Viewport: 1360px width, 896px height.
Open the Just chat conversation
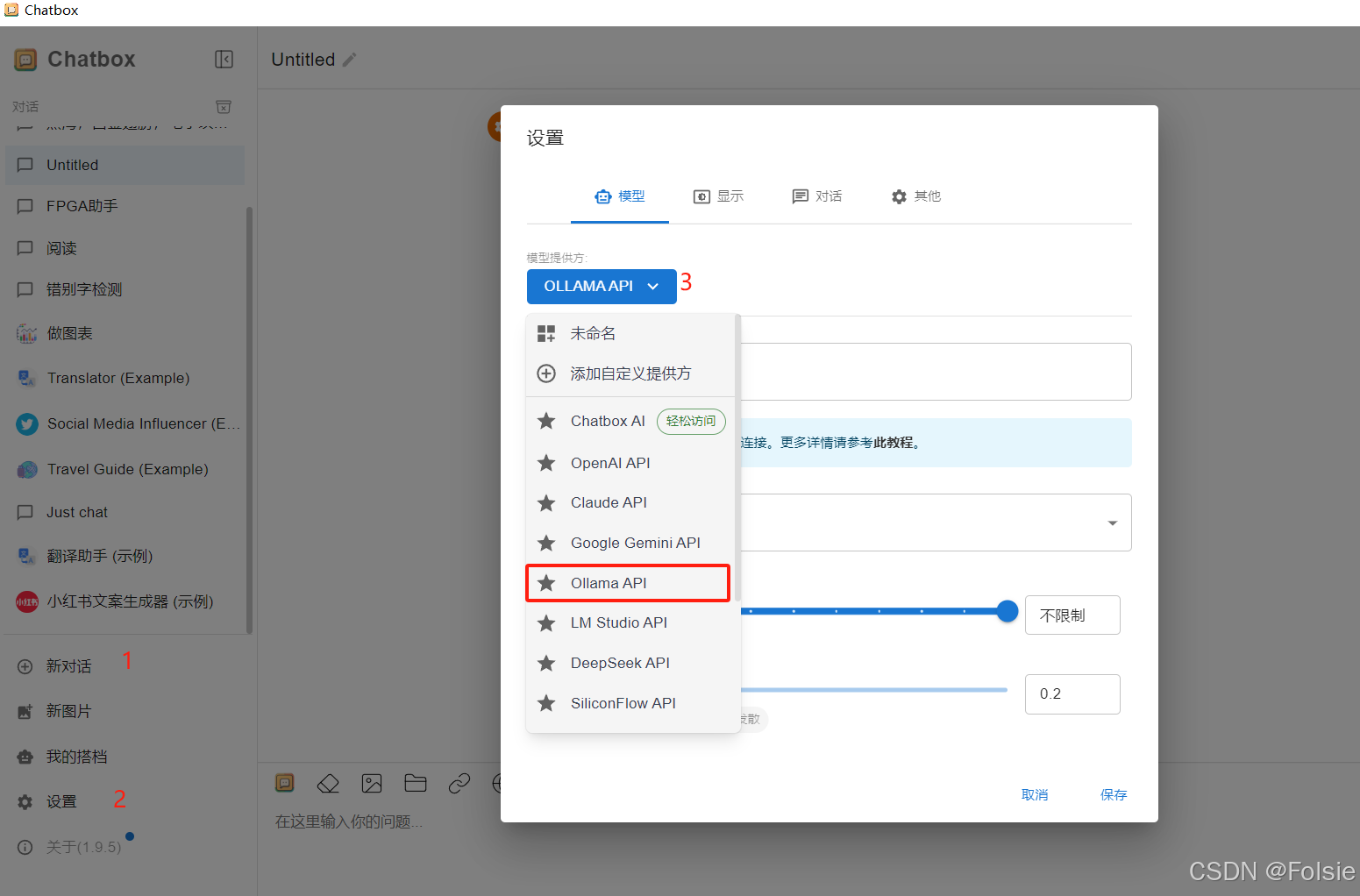[x=125, y=512]
